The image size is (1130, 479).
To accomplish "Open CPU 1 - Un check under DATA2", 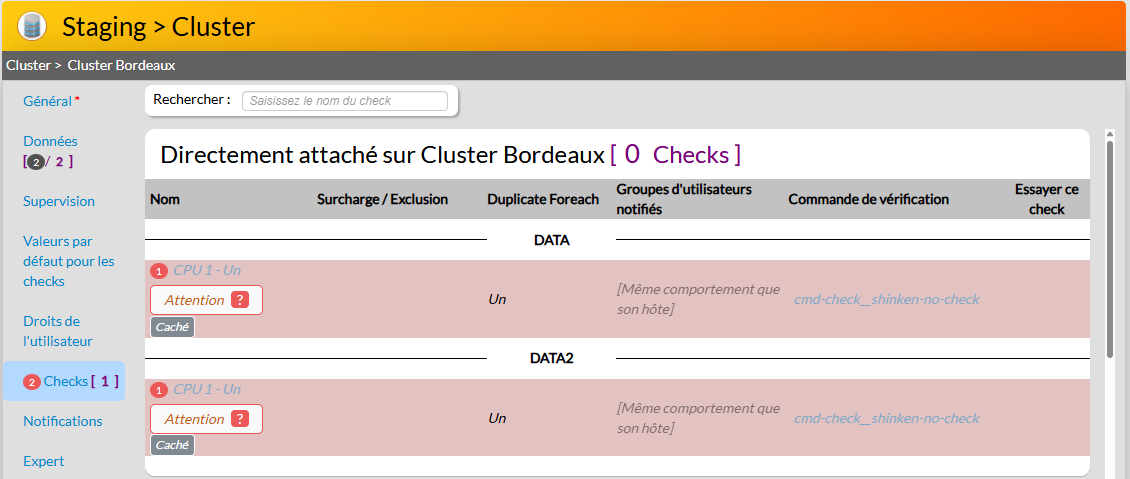I will (207, 389).
